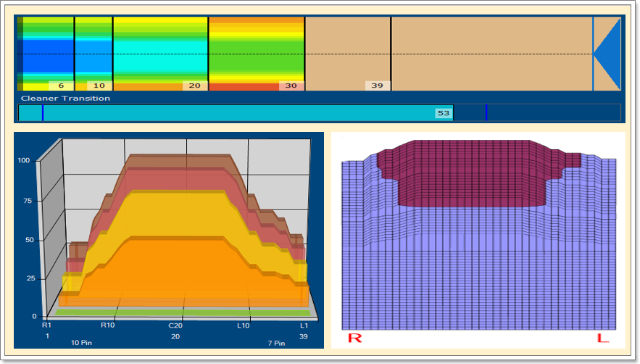This screenshot has height=364, width=640.
Task: Select the tan dry zone ending at 39 feet
Action: (x=348, y=54)
